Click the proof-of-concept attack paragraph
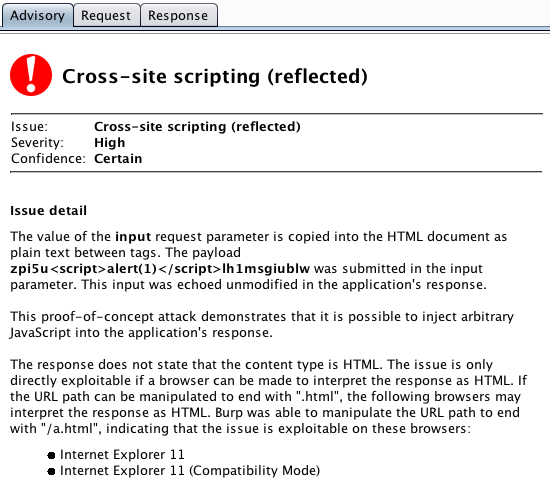This screenshot has width=550, height=500. tap(262, 325)
